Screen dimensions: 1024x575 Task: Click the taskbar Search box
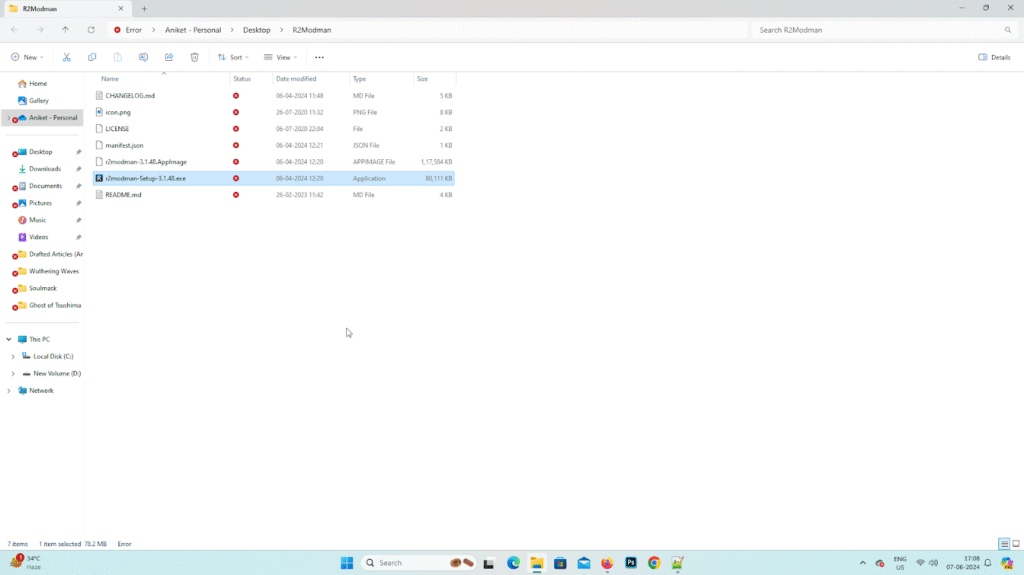pyautogui.click(x=419, y=563)
